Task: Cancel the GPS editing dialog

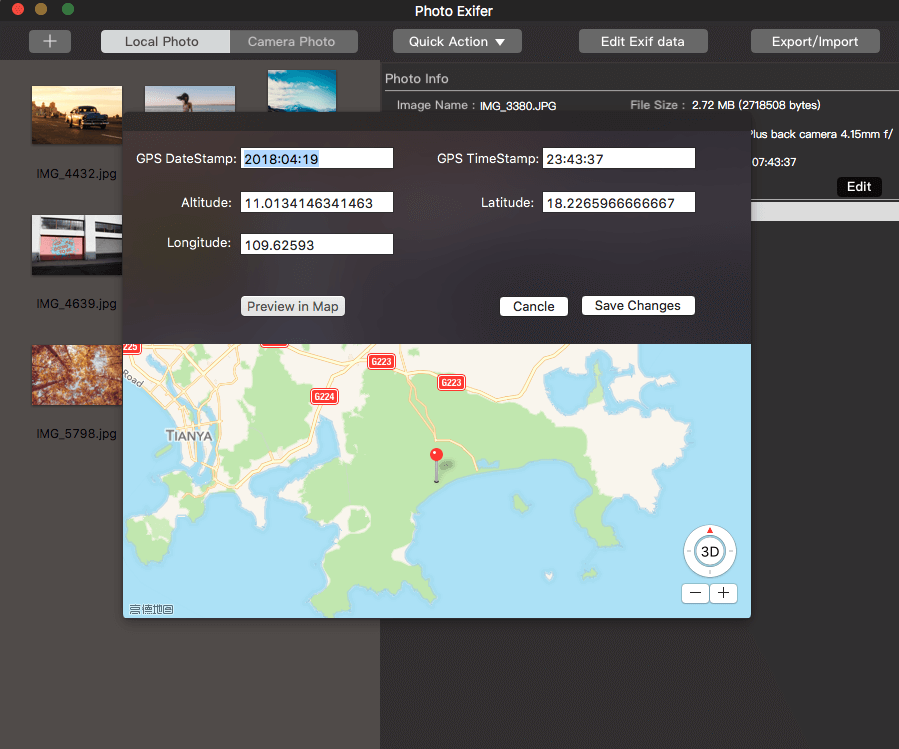Action: pos(533,305)
